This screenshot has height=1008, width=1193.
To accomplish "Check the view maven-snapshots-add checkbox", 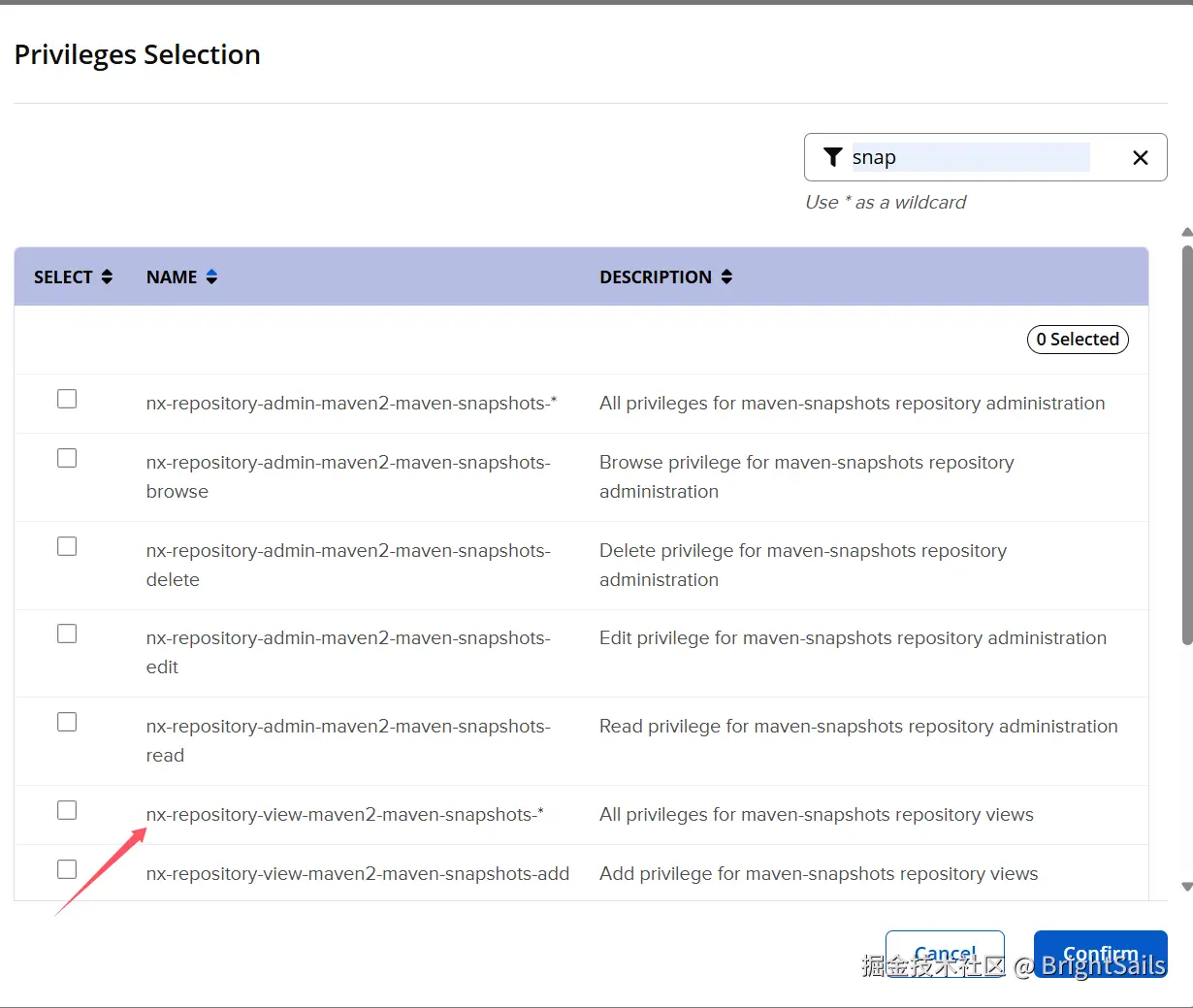I will [x=67, y=869].
